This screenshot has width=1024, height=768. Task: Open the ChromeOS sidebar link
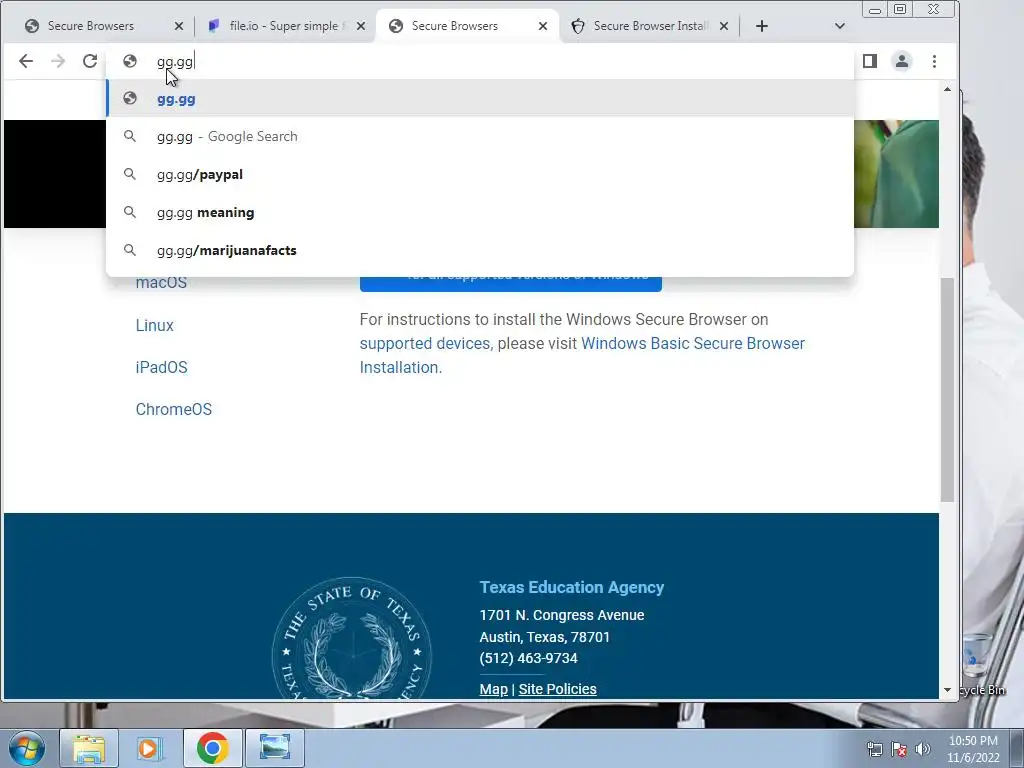(174, 409)
